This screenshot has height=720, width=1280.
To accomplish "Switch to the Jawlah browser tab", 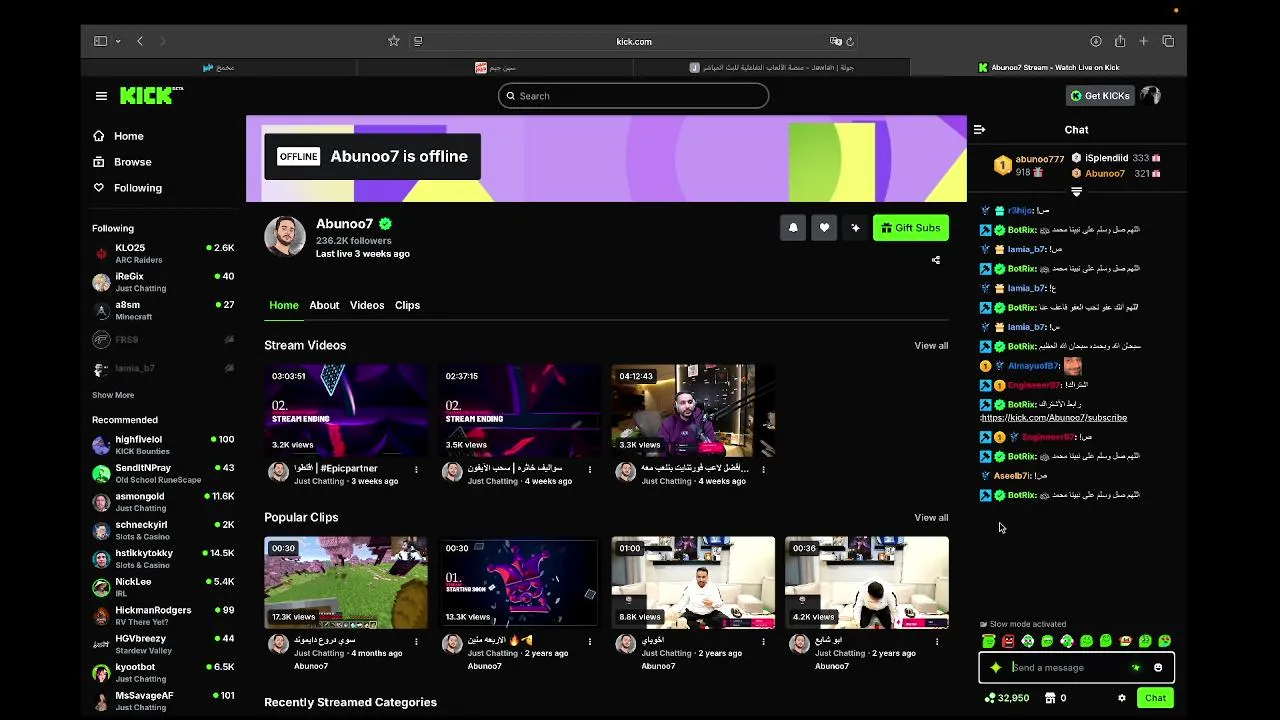I will 771,68.
